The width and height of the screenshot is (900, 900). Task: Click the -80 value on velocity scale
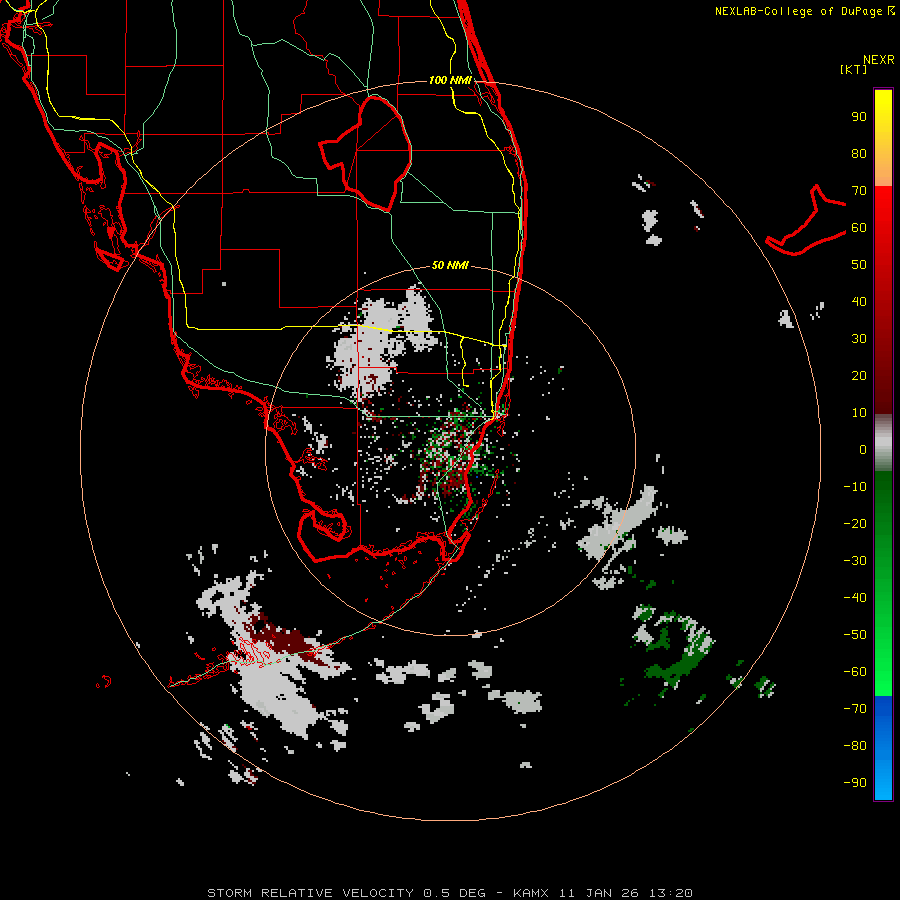(855, 746)
